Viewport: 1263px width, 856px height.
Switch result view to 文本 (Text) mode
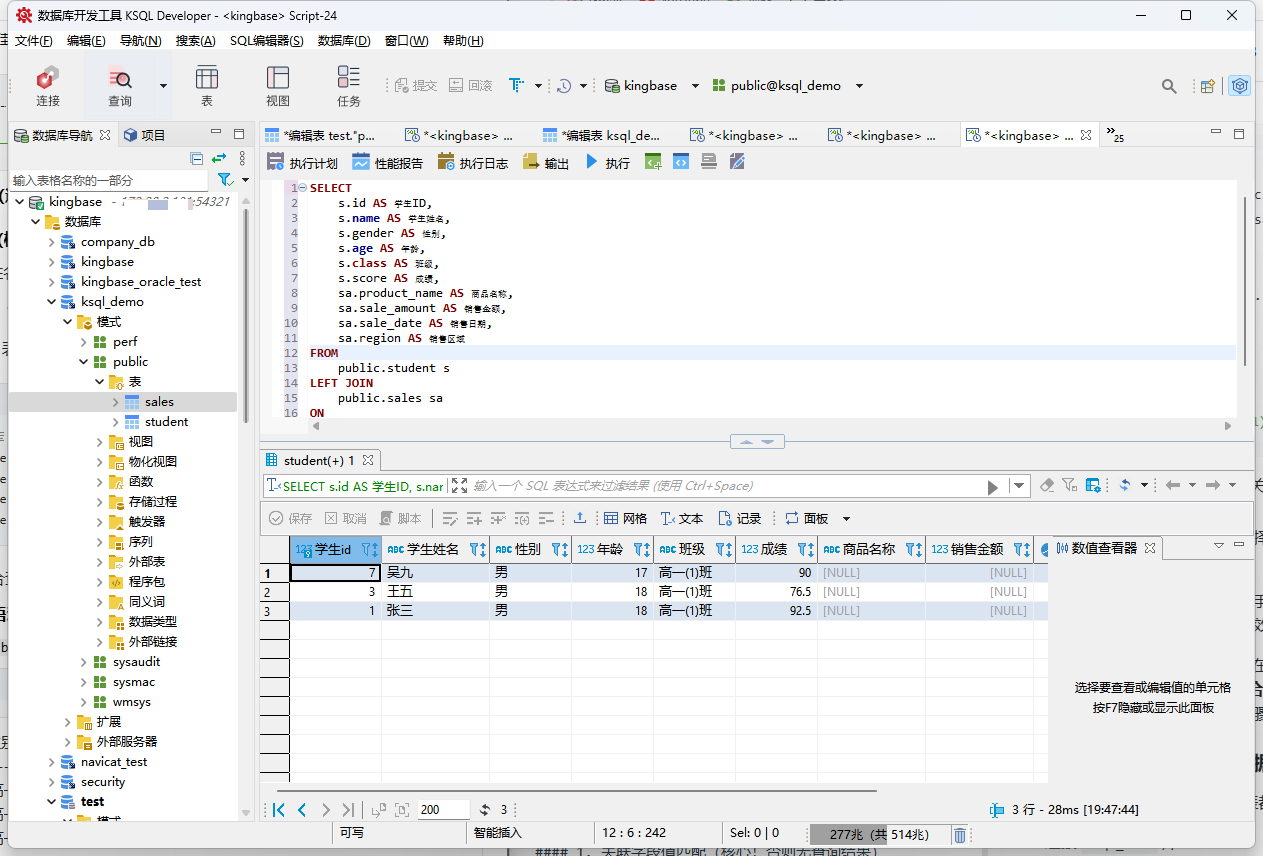click(682, 518)
